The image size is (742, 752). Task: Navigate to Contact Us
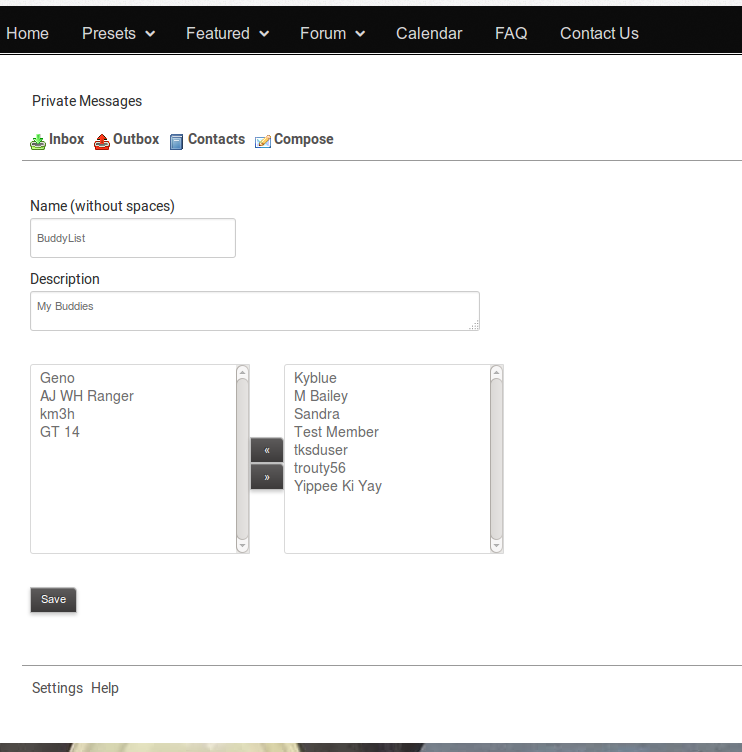point(599,33)
